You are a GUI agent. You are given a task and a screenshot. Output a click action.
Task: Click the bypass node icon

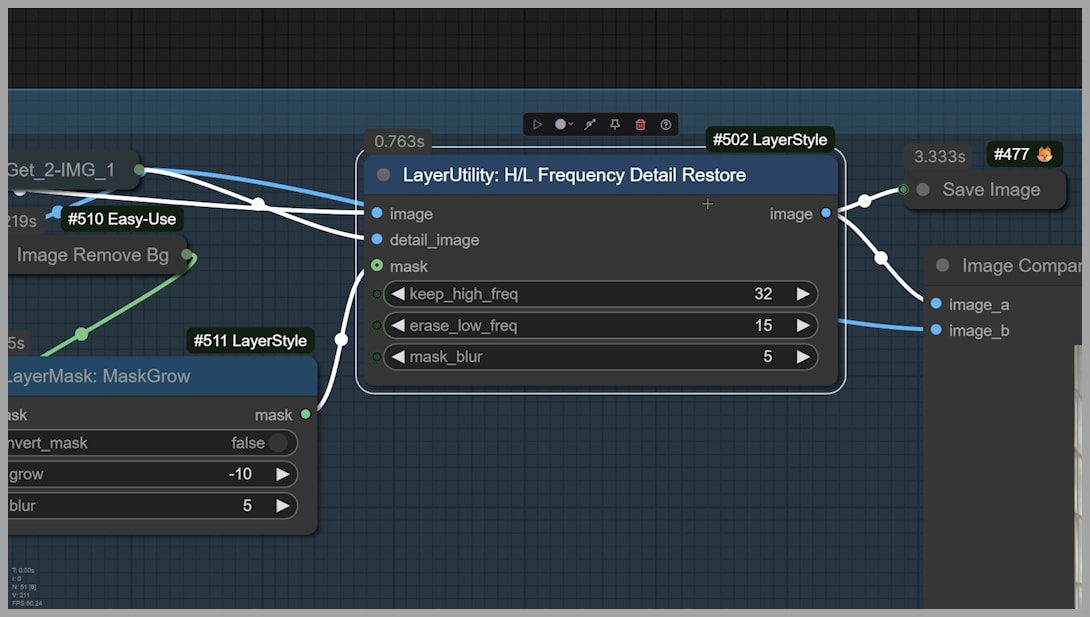[590, 125]
